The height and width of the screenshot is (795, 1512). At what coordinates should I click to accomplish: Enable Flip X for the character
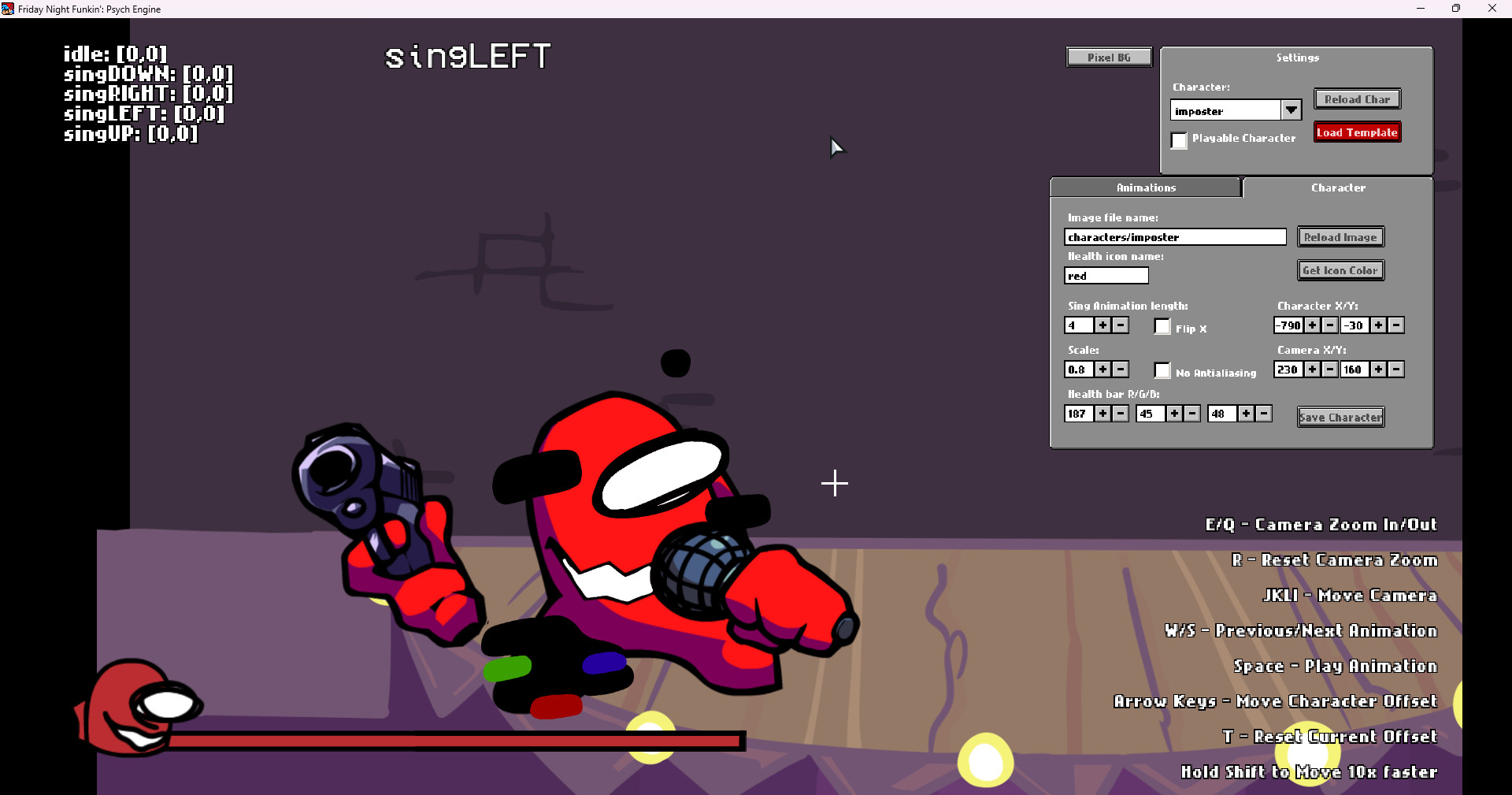point(1162,326)
